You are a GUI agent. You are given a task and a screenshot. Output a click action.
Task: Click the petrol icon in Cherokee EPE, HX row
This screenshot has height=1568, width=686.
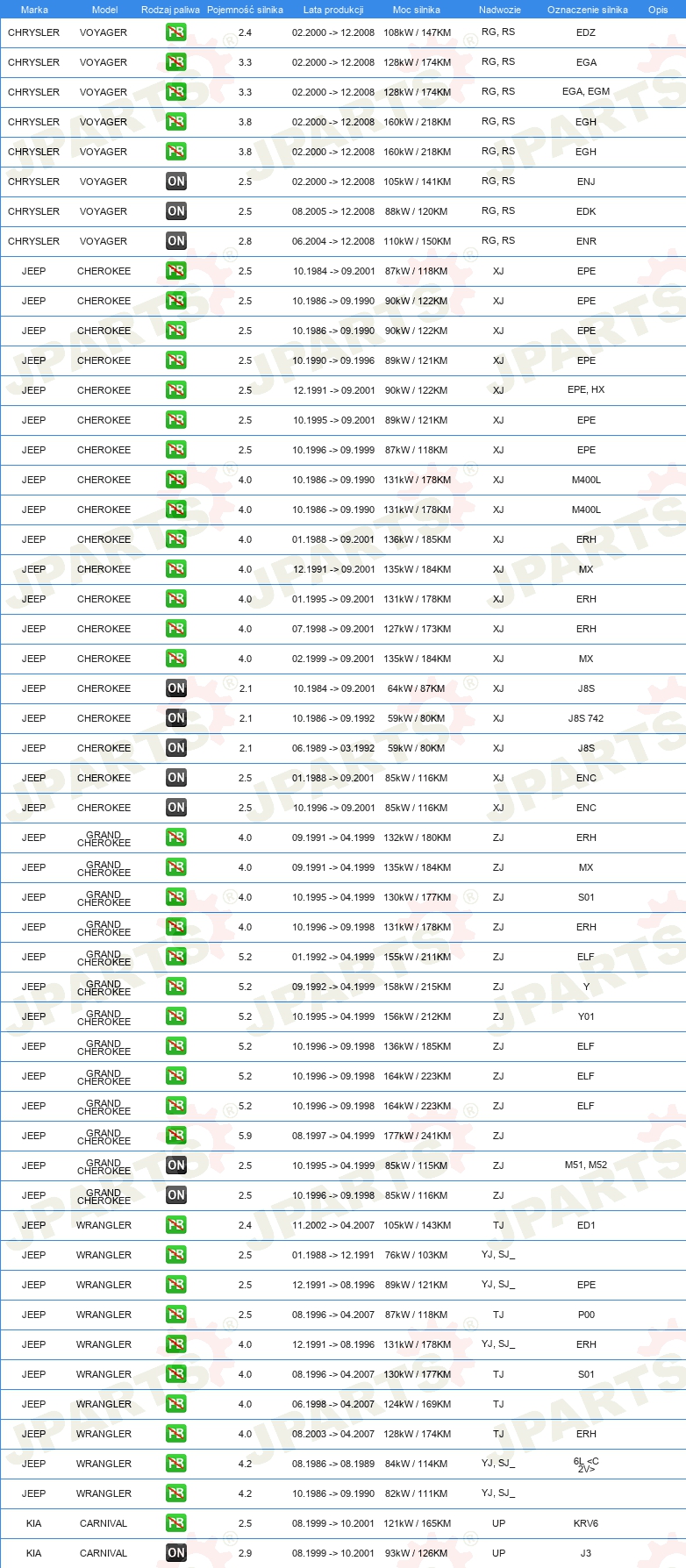(176, 390)
